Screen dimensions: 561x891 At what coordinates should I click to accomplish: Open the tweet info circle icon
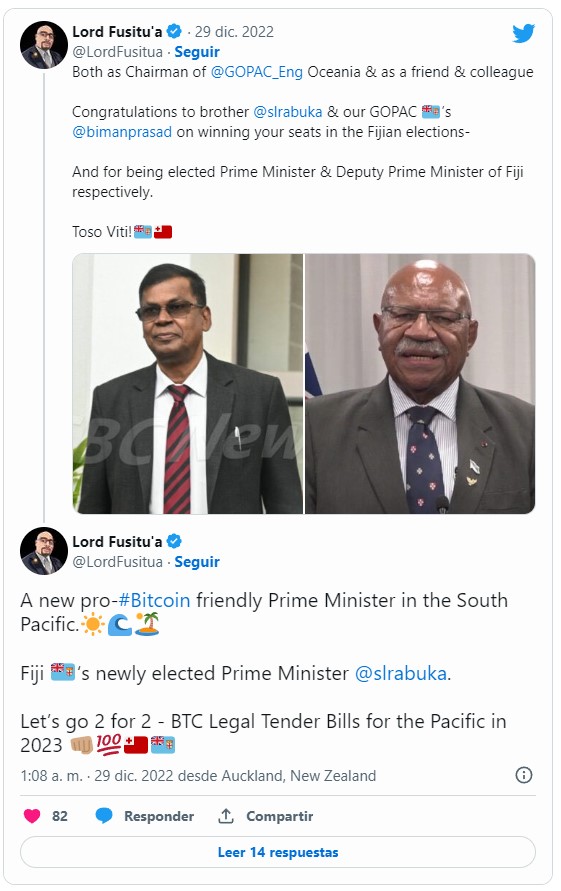(x=523, y=775)
